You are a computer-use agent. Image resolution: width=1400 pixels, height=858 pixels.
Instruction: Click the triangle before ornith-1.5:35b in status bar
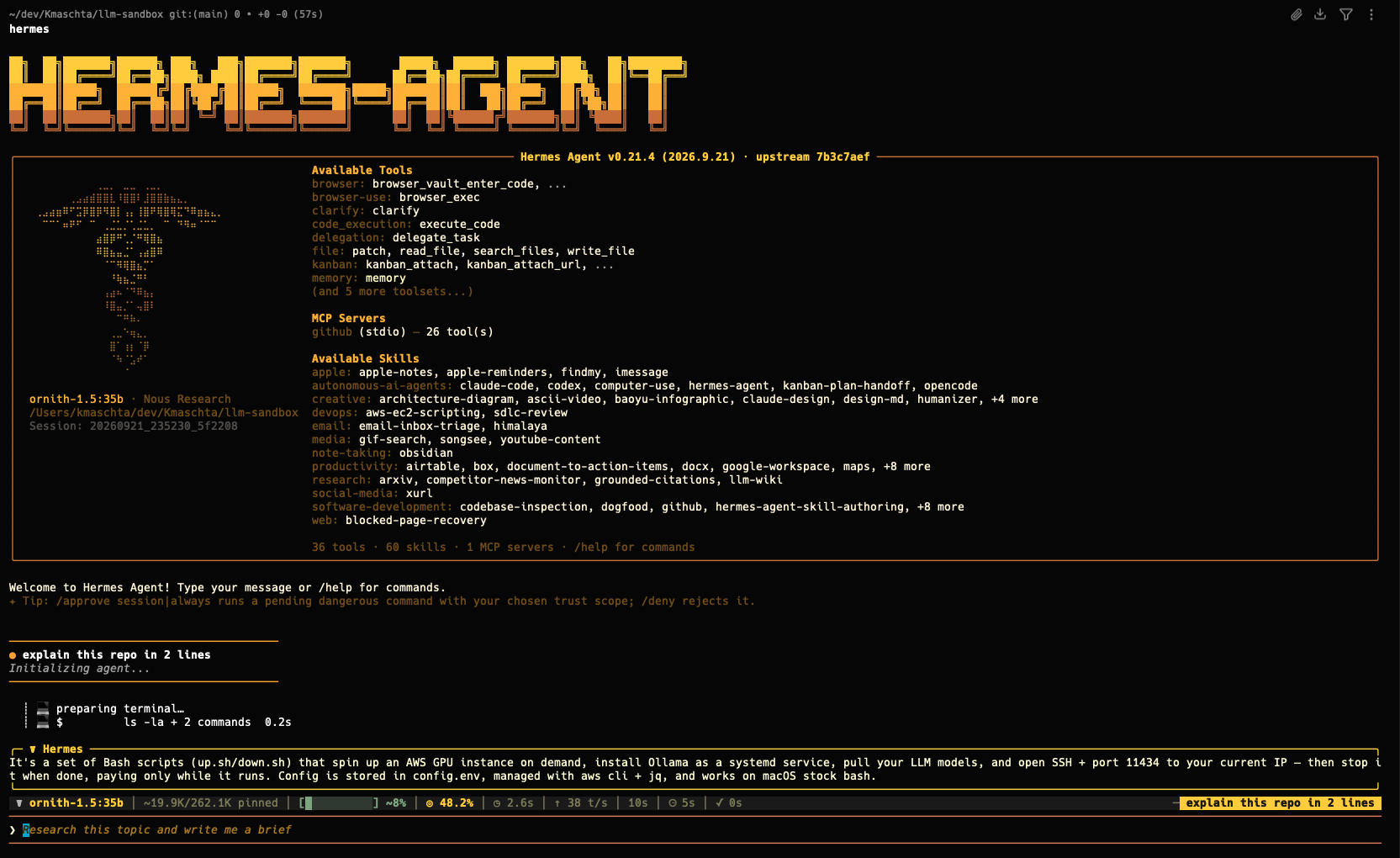point(19,803)
